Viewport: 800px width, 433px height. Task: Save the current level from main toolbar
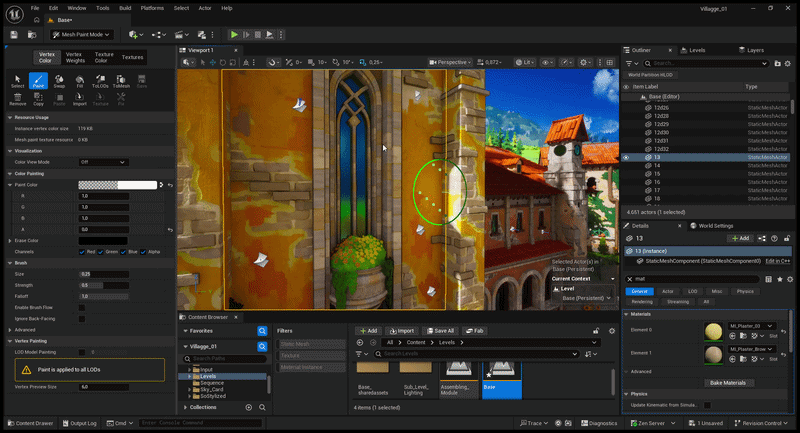(14, 35)
